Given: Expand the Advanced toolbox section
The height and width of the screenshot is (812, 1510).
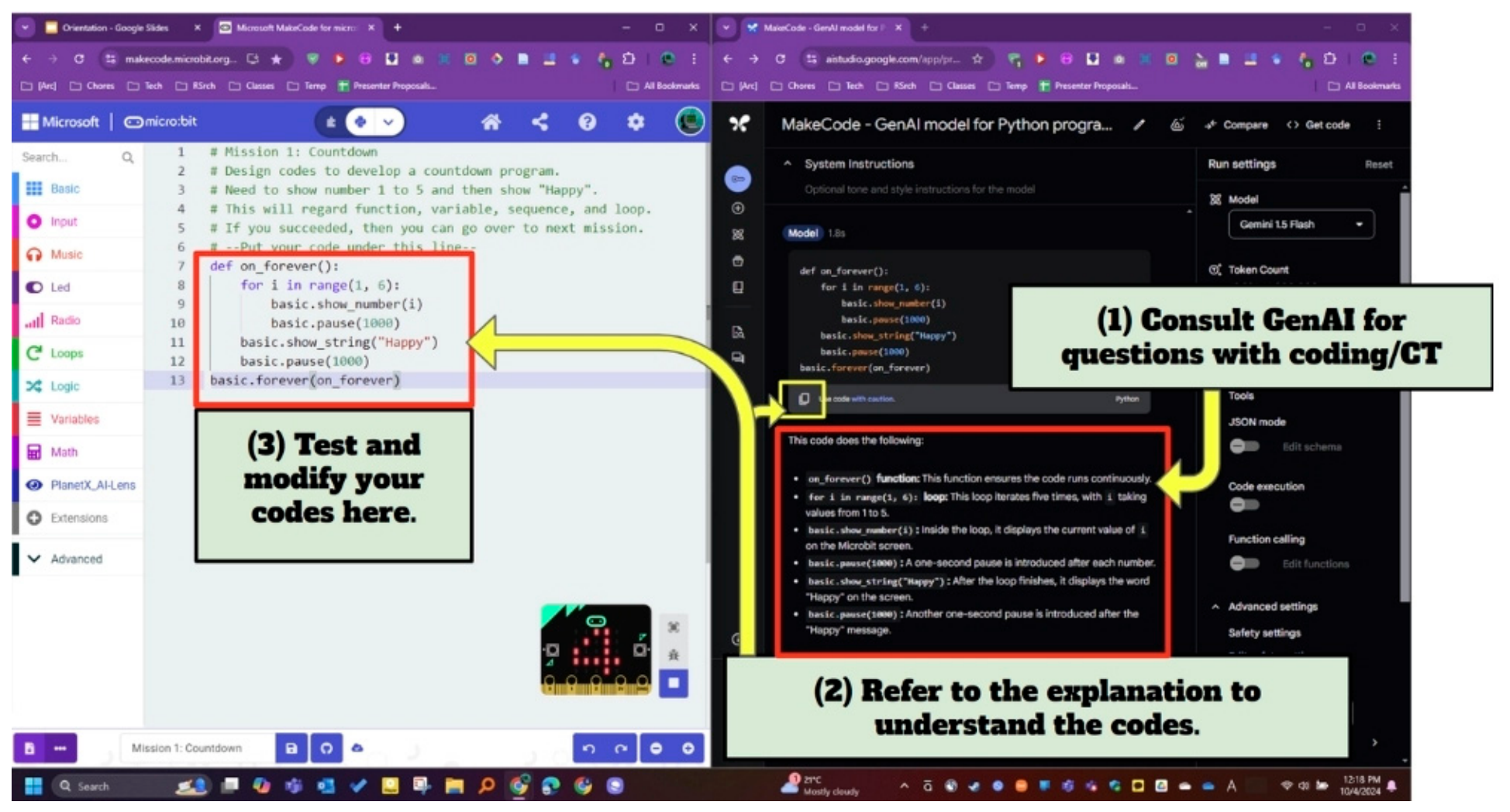Looking at the screenshot, I should tap(78, 559).
